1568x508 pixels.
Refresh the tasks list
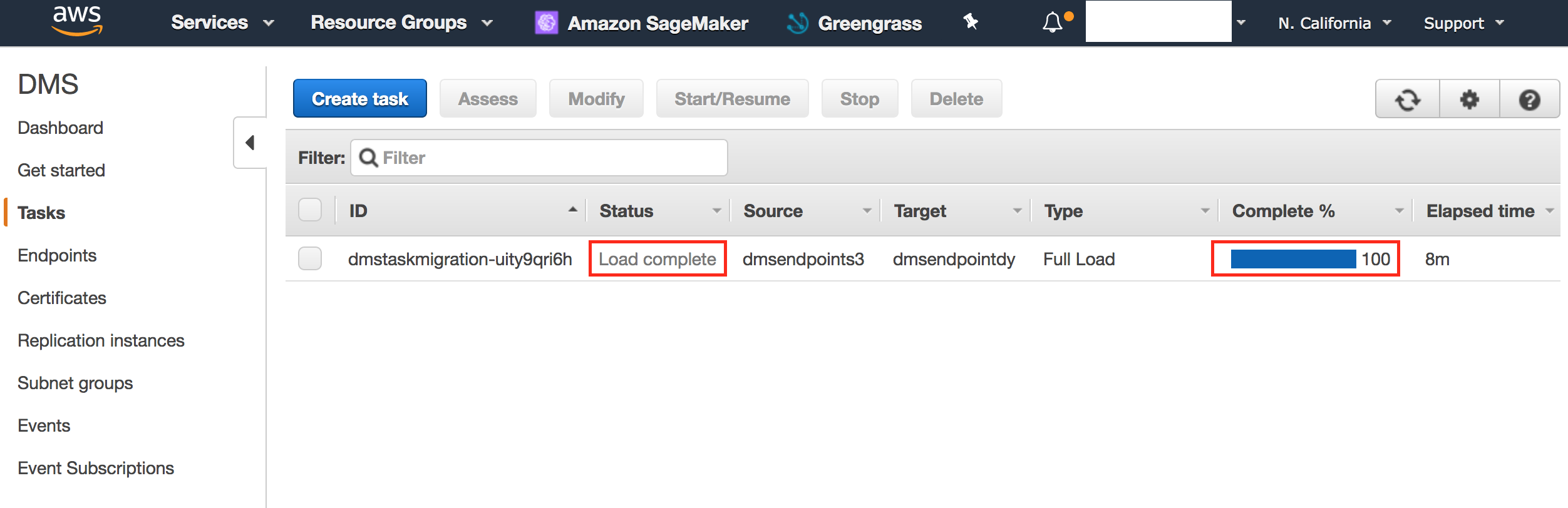1408,99
